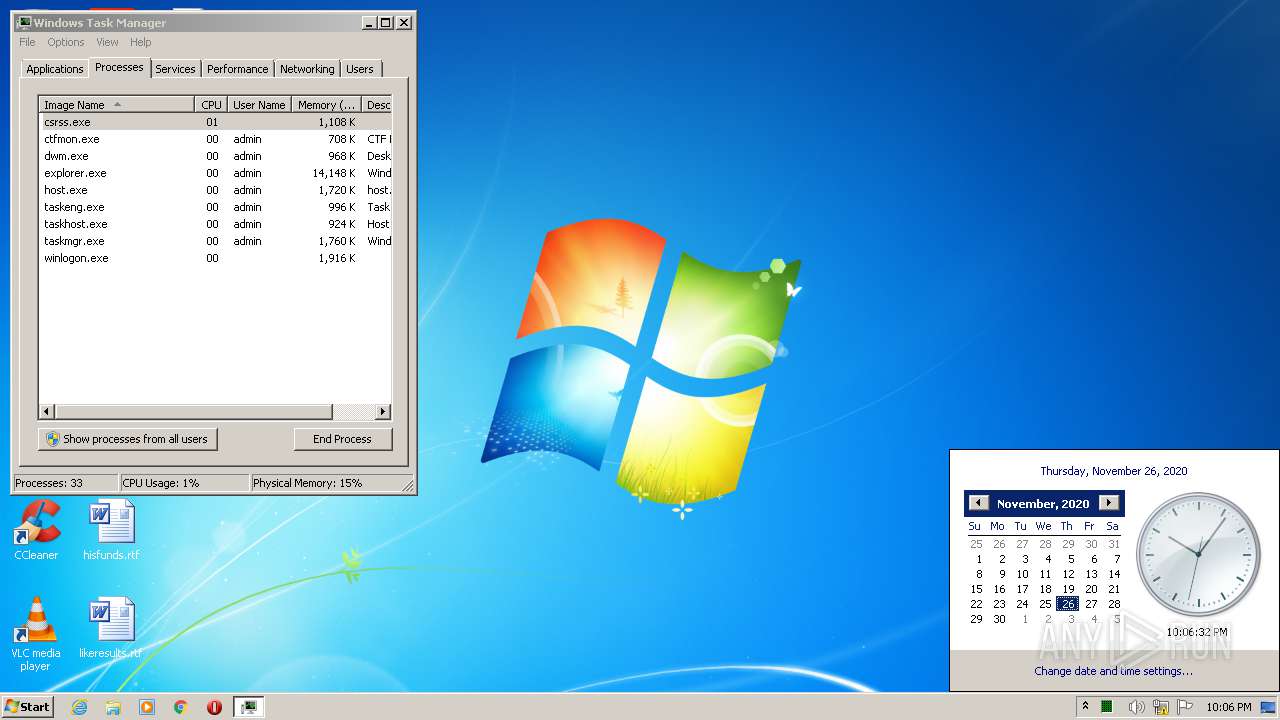Select November 12 in the calendar
This screenshot has width=1280, height=720.
click(x=1068, y=574)
